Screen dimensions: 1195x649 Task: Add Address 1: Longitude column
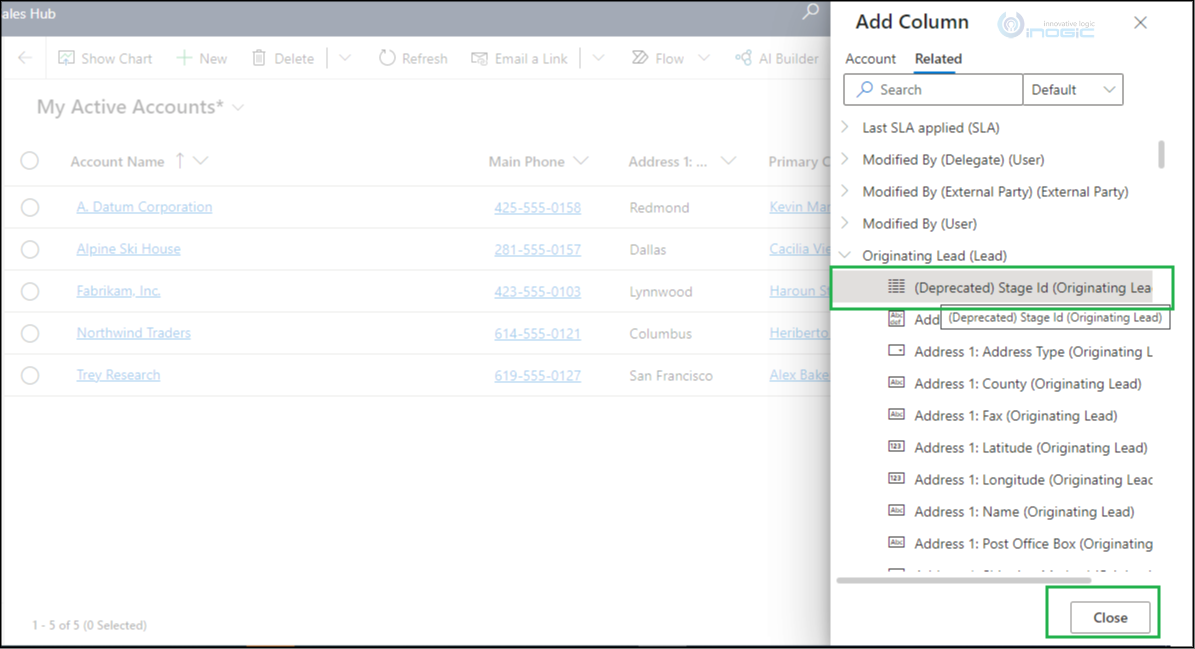pos(1020,479)
